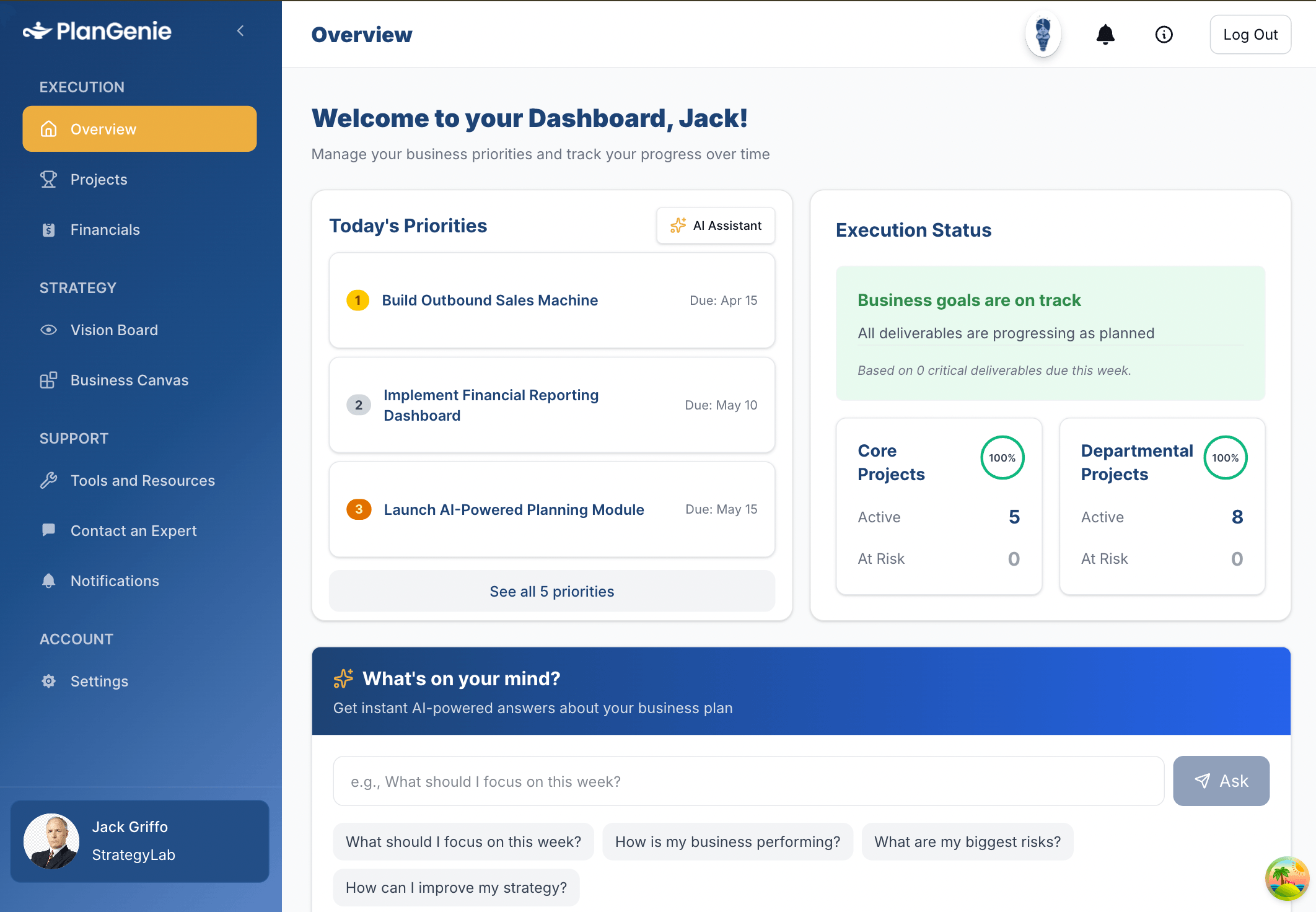Click the PlanGenie logo icon
Screen dimensions: 1316x912
[x=38, y=31]
